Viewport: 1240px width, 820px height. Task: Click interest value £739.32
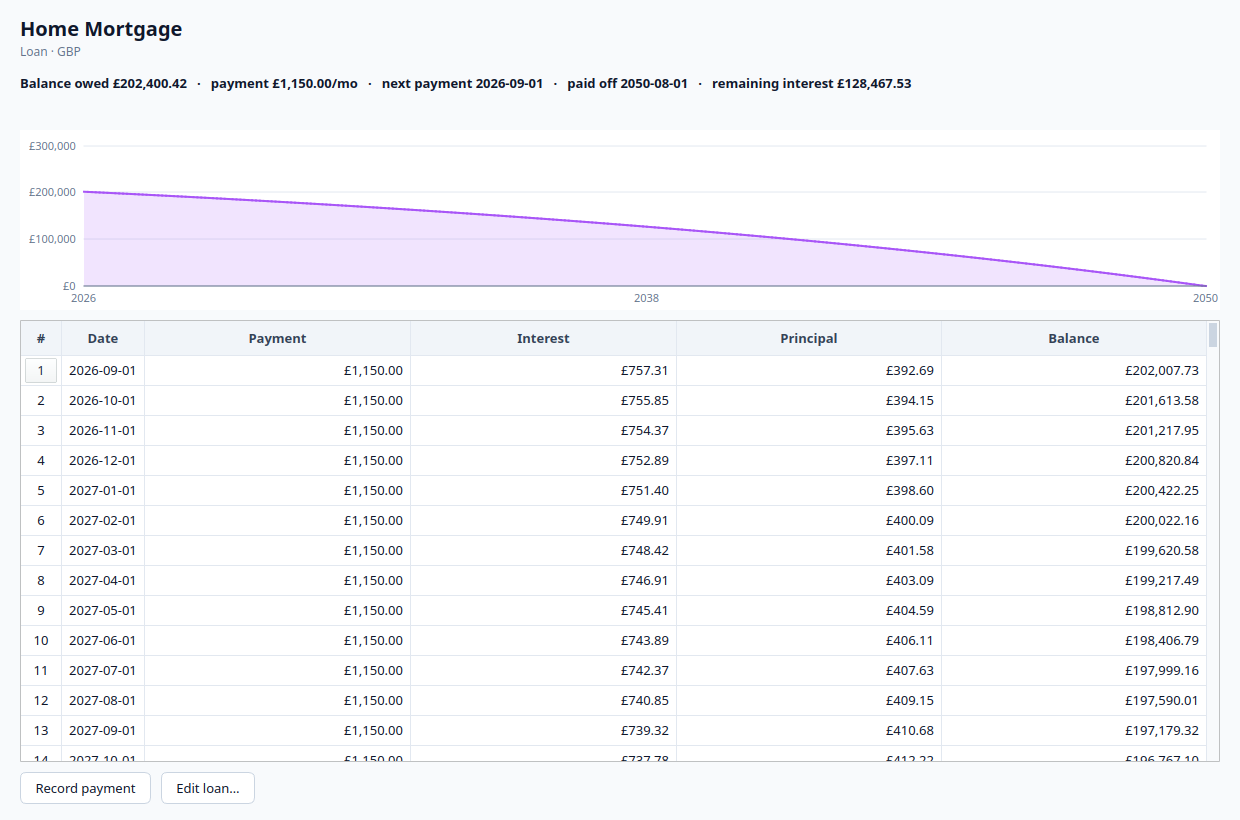(645, 731)
